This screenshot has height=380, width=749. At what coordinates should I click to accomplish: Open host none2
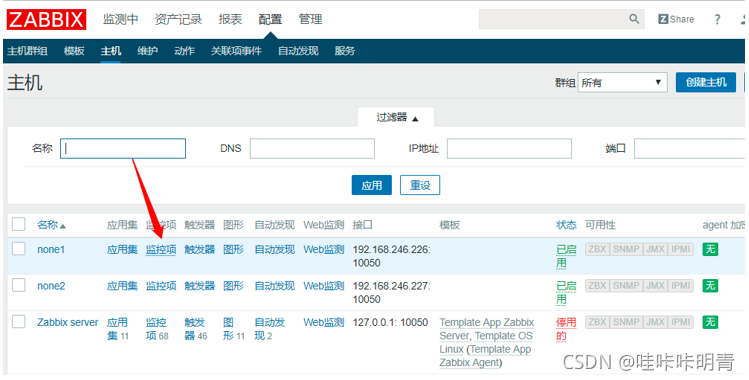51,285
